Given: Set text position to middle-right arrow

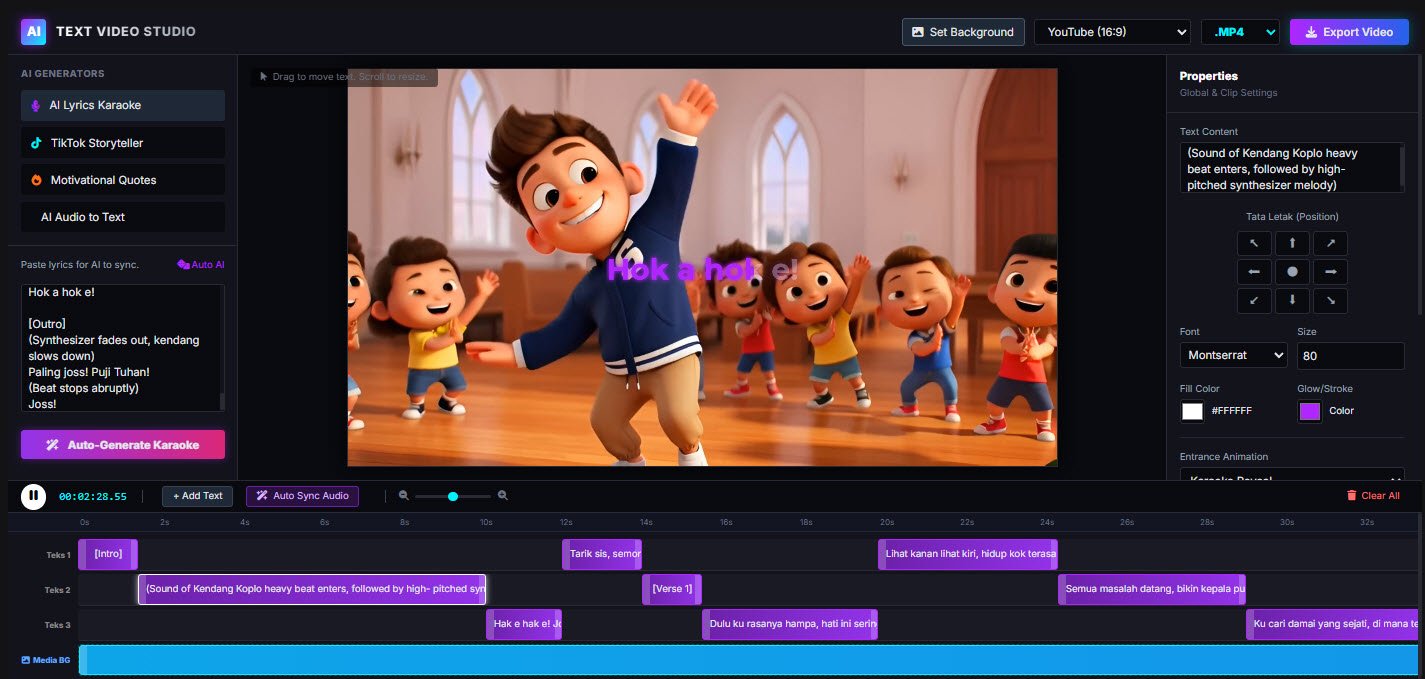Looking at the screenshot, I should (1330, 272).
